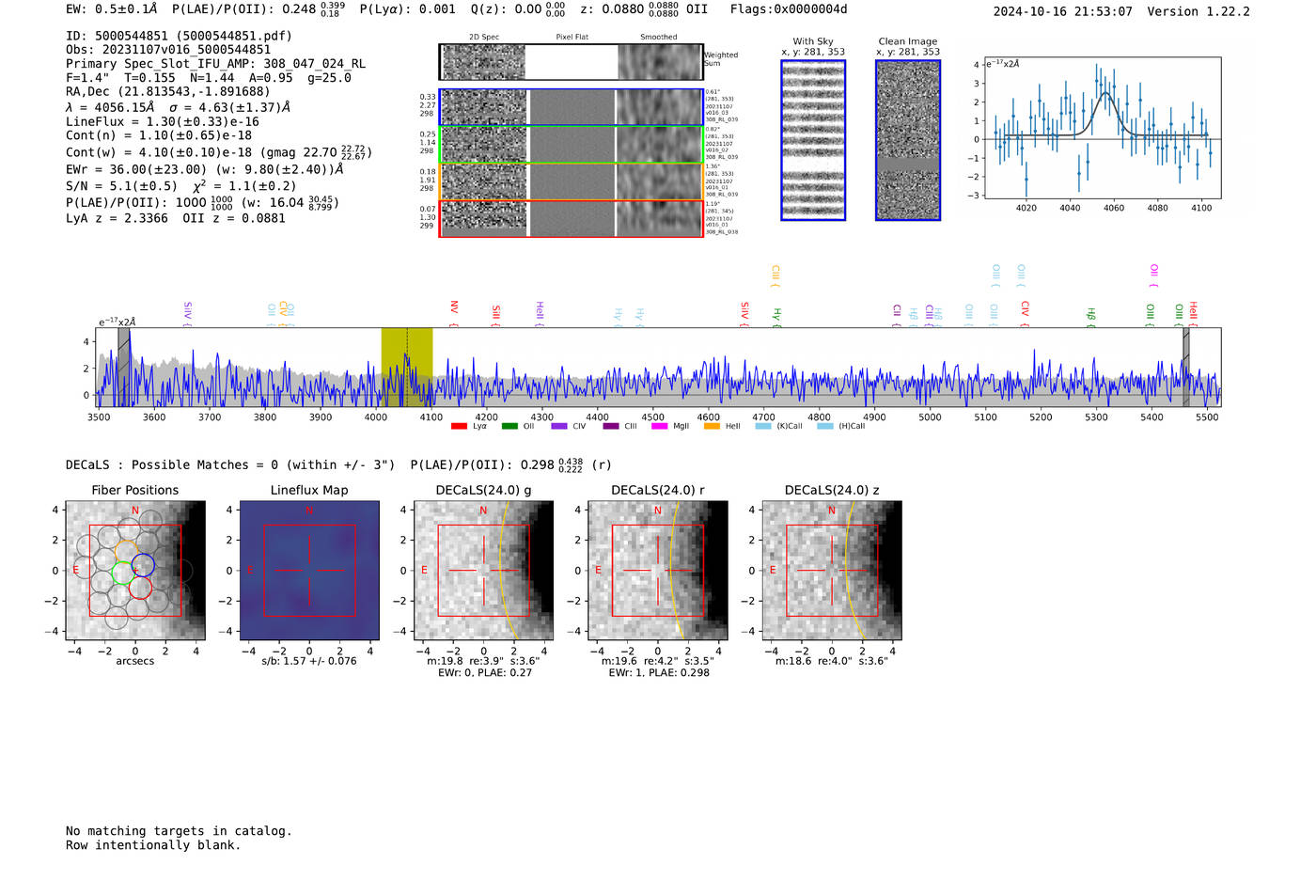
Task: Click the RA,Dec coordinates text
Action: (167, 91)
